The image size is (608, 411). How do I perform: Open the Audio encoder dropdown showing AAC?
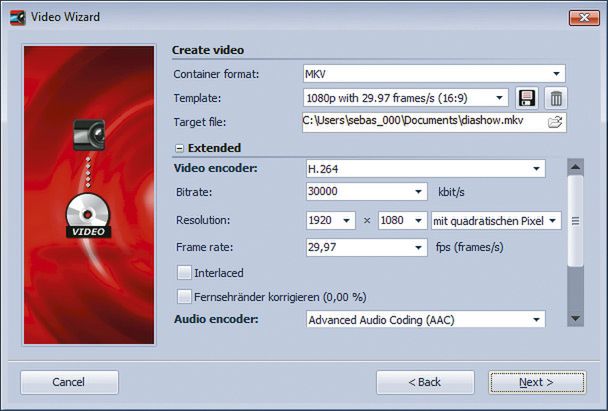click(x=425, y=319)
